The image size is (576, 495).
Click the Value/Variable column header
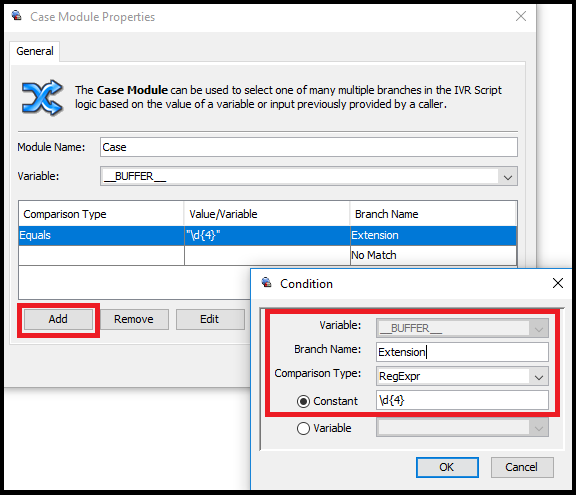click(267, 214)
